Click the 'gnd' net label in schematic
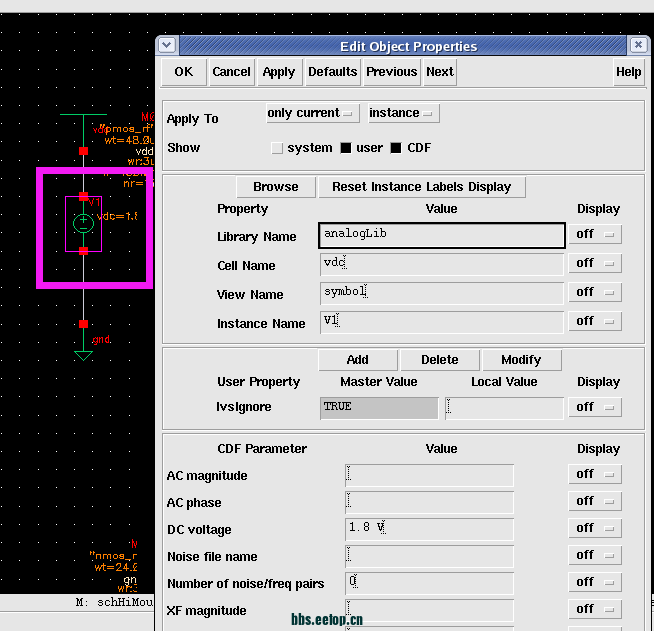Screen dimensions: 654x631 click(101, 340)
